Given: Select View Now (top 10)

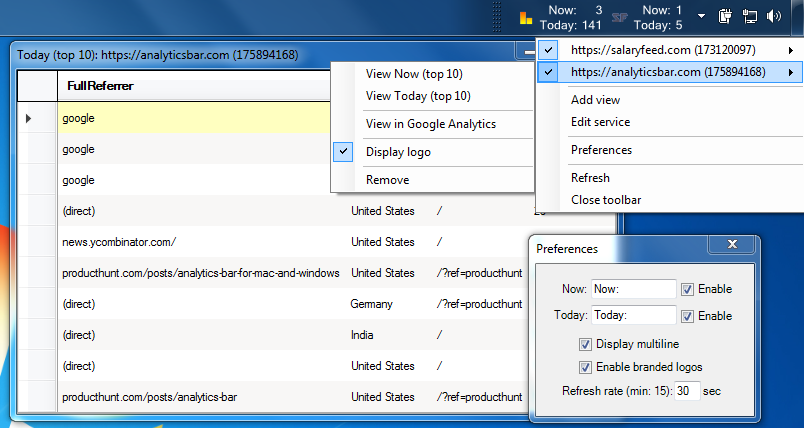Looking at the screenshot, I should [x=414, y=74].
